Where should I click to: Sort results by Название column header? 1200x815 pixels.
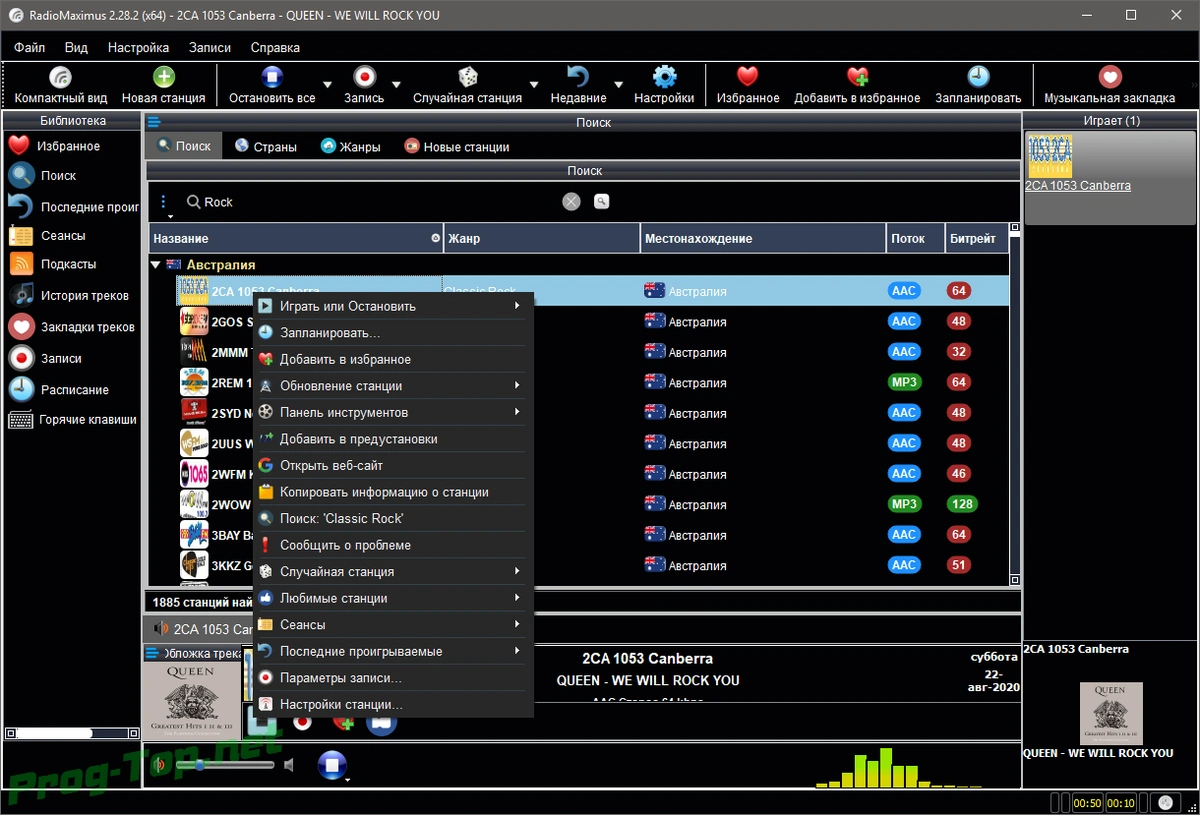295,238
